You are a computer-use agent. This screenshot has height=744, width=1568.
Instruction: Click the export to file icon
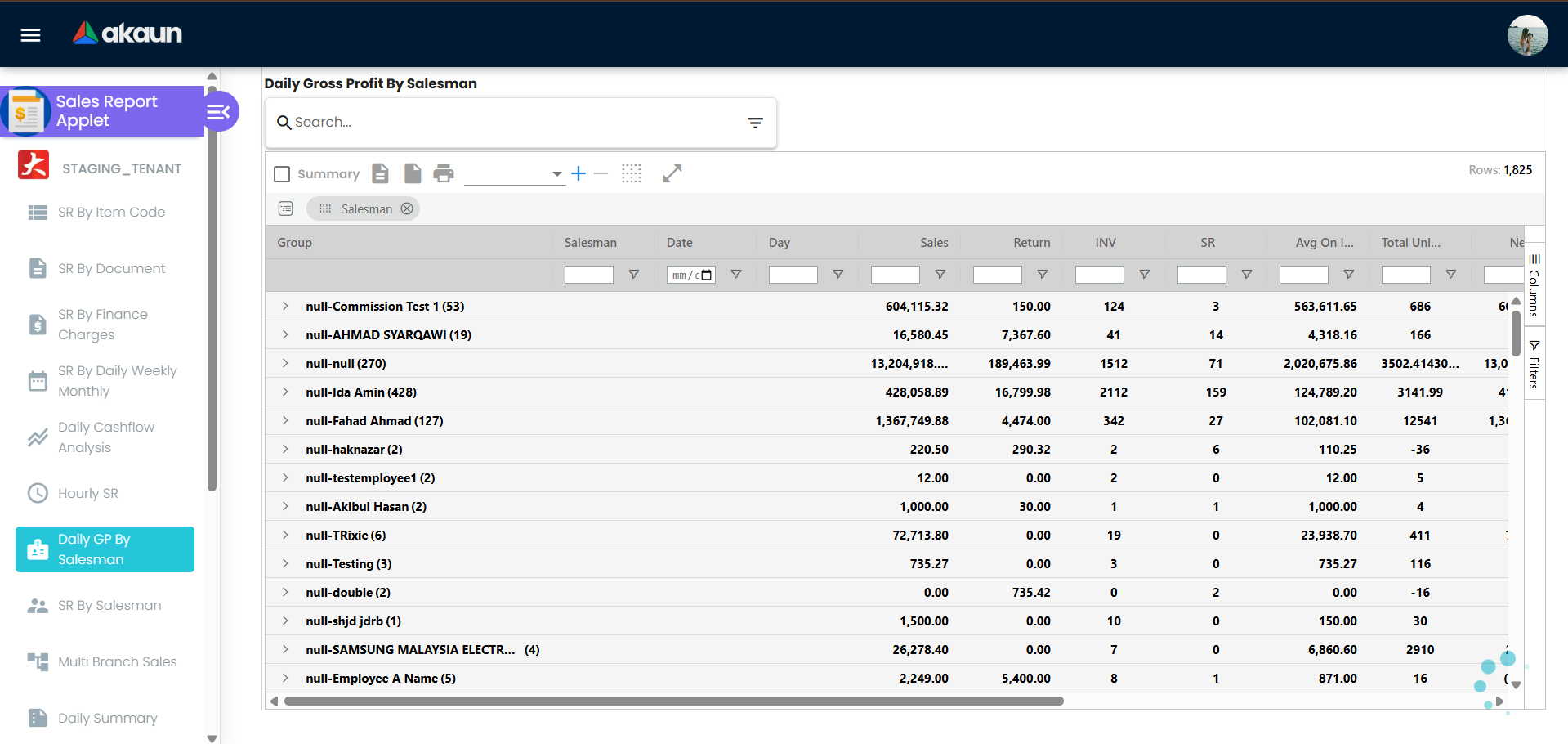click(x=413, y=173)
